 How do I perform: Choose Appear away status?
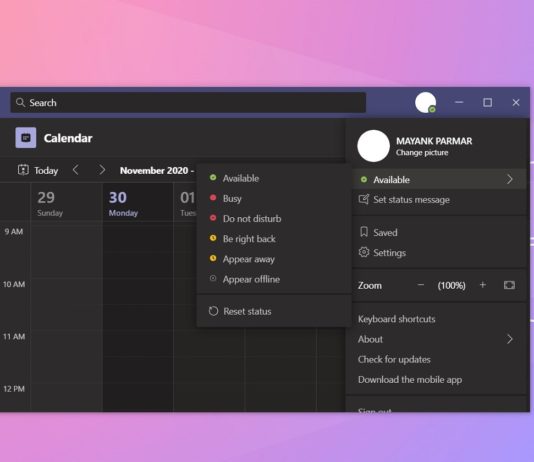[x=274, y=259]
